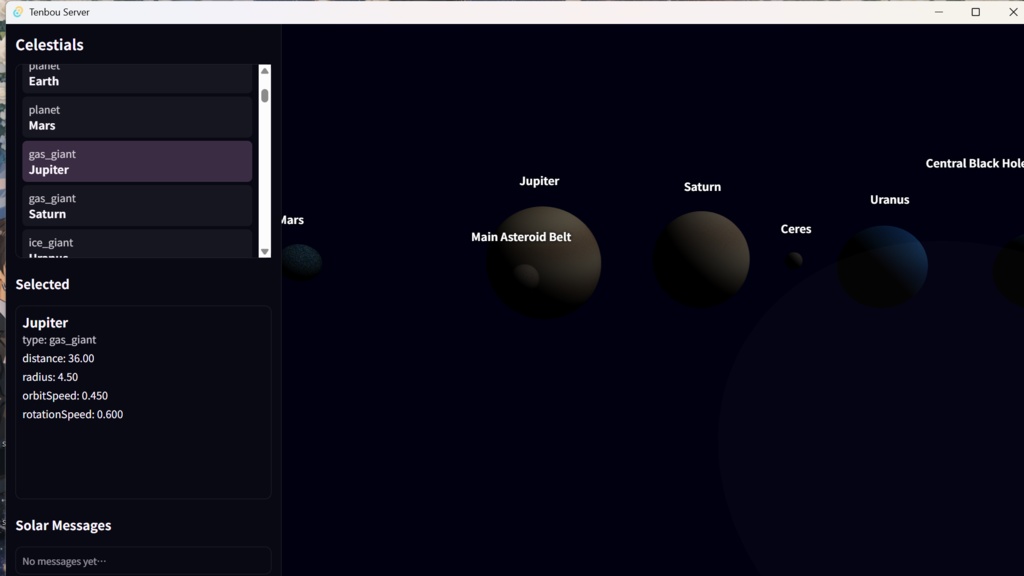Click the scrollbar up arrow in the list
Image resolution: width=1024 pixels, height=576 pixels.
(264, 70)
